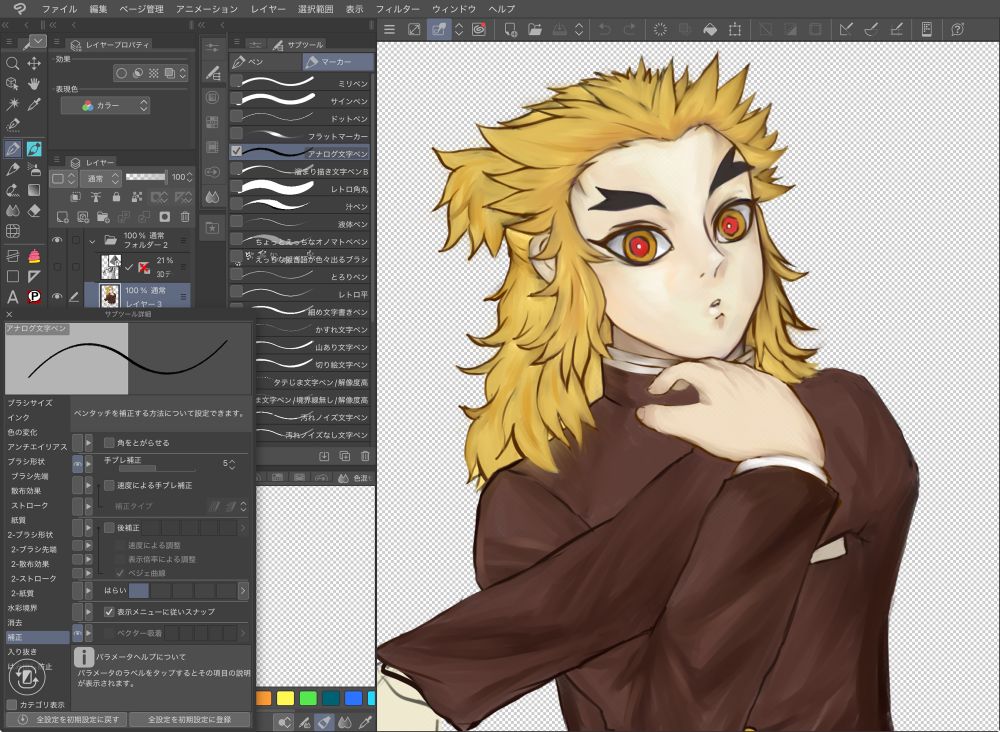Click the help question-mark icon in command bar
Image resolution: width=1000 pixels, height=732 pixels.
[957, 29]
